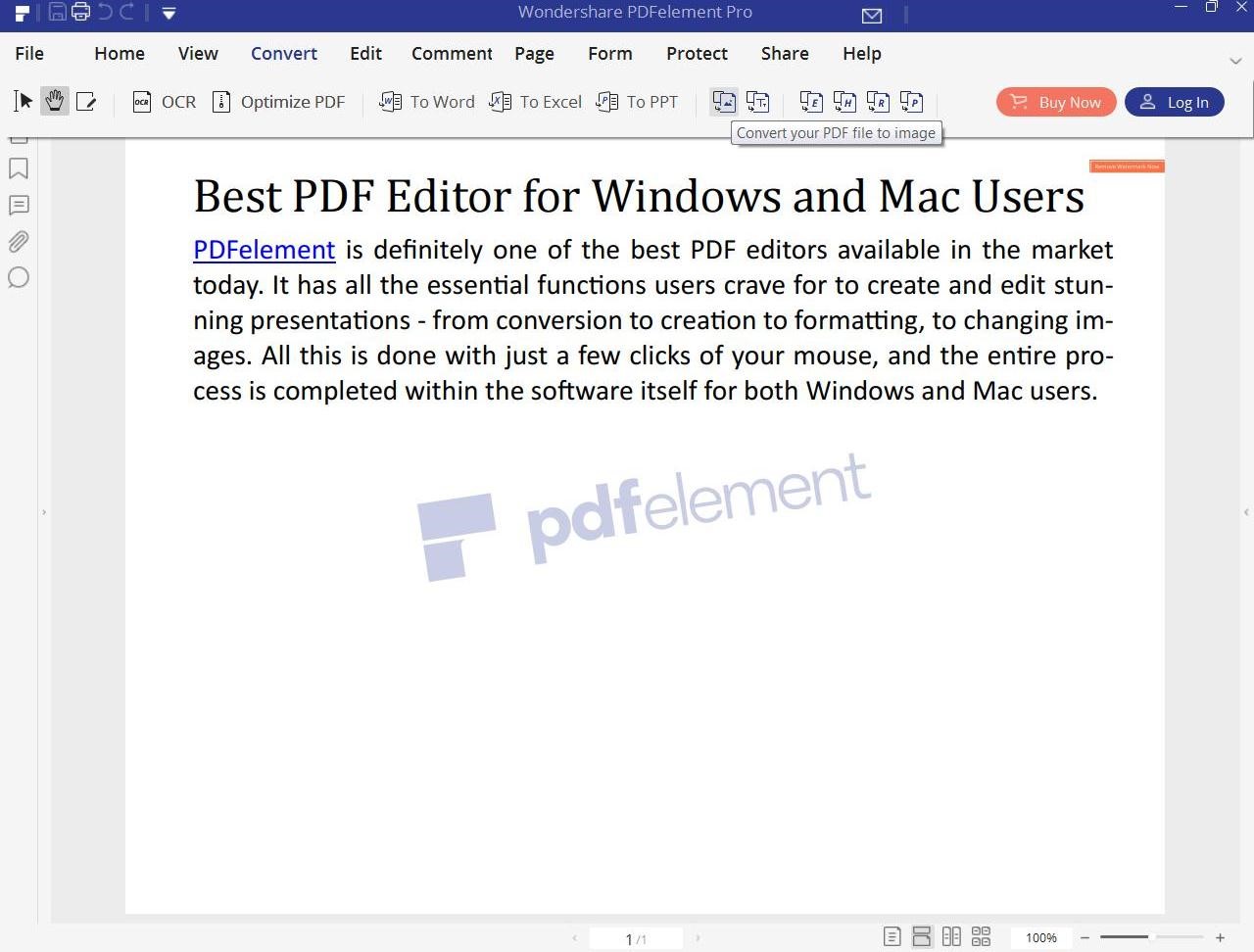The width and height of the screenshot is (1254, 952).
Task: Click the Remove Watermark Now badge
Action: point(1127,167)
